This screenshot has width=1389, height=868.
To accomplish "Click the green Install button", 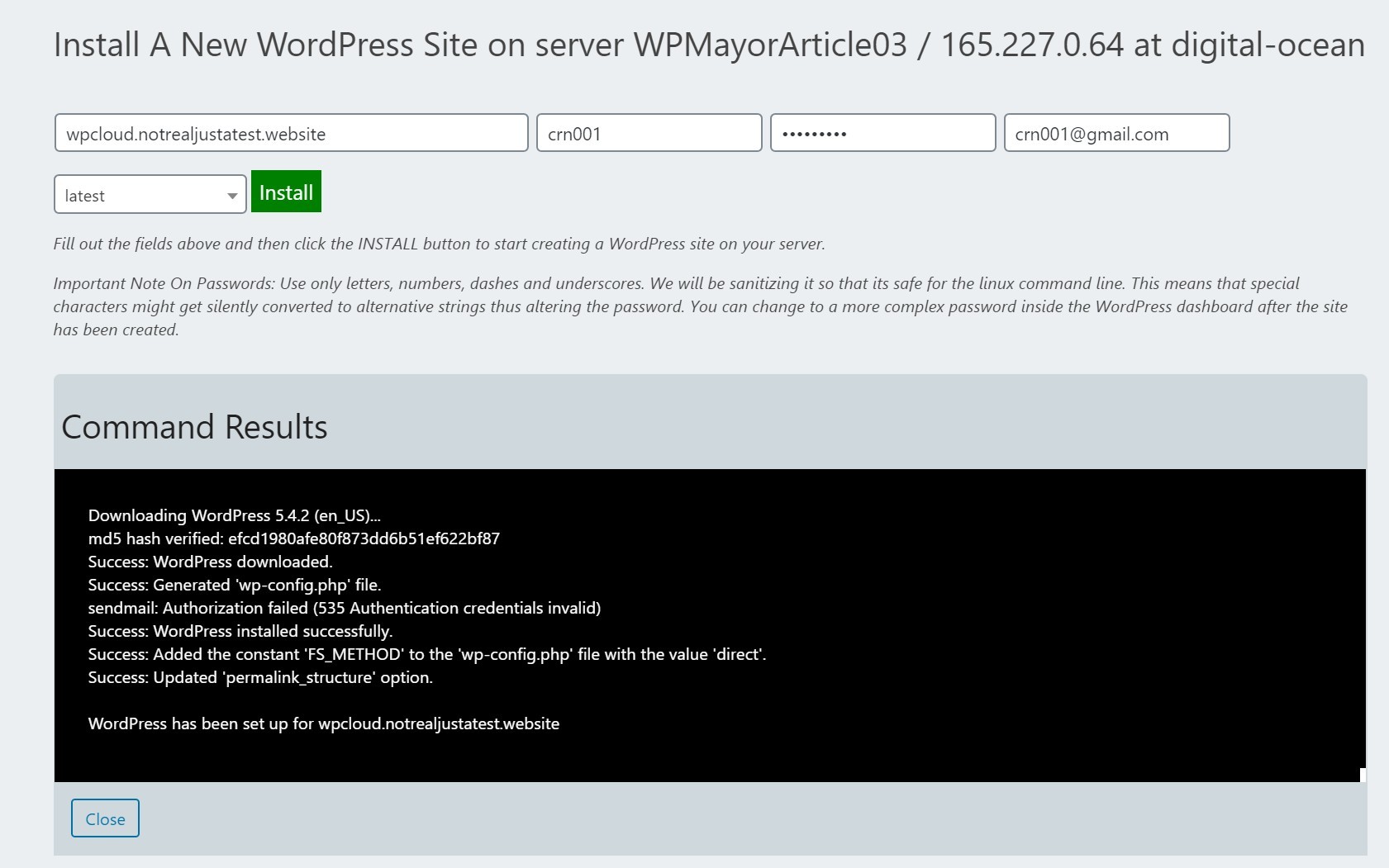I will click(x=286, y=192).
